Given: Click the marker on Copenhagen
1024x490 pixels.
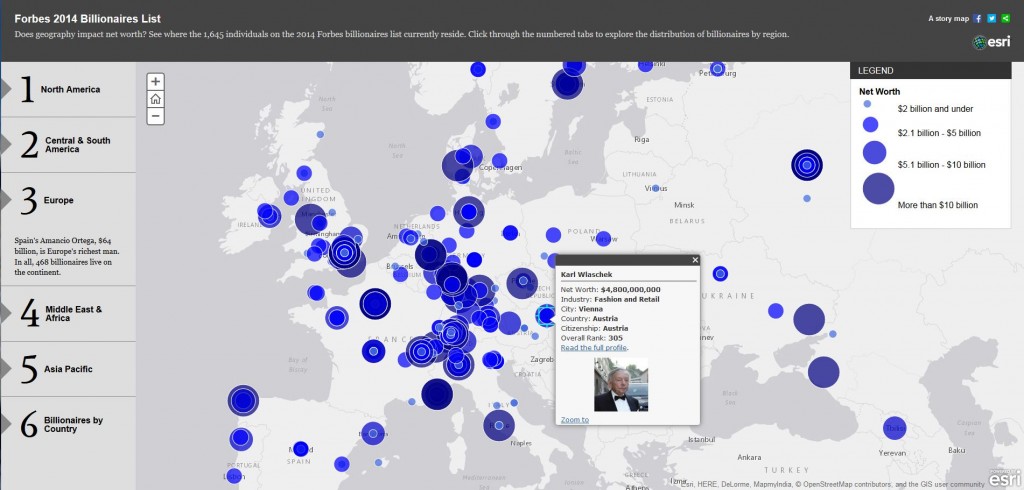Looking at the screenshot, I should click(x=500, y=161).
